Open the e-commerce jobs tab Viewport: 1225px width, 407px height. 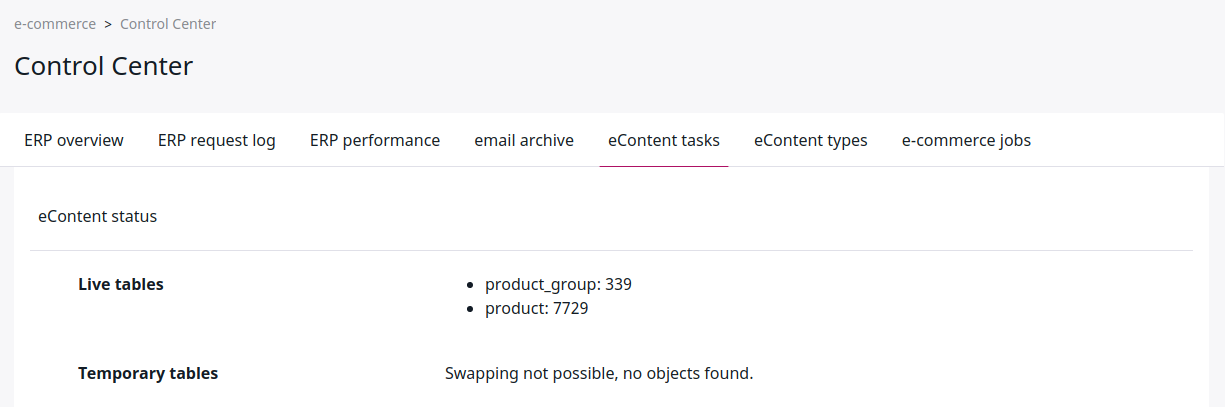point(966,140)
